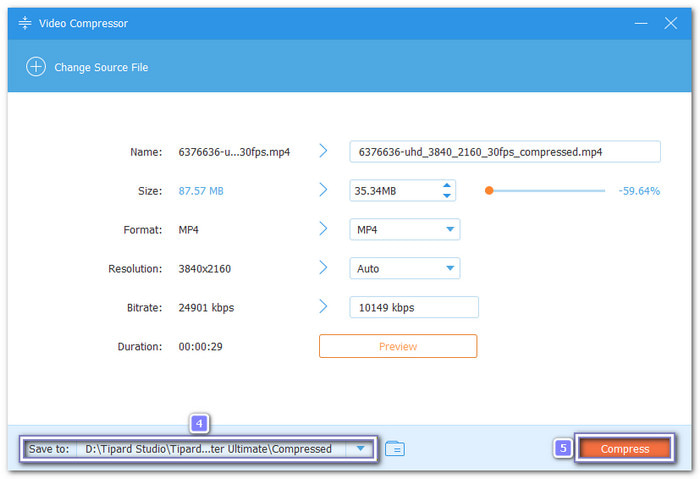Click the Preview button

397,346
